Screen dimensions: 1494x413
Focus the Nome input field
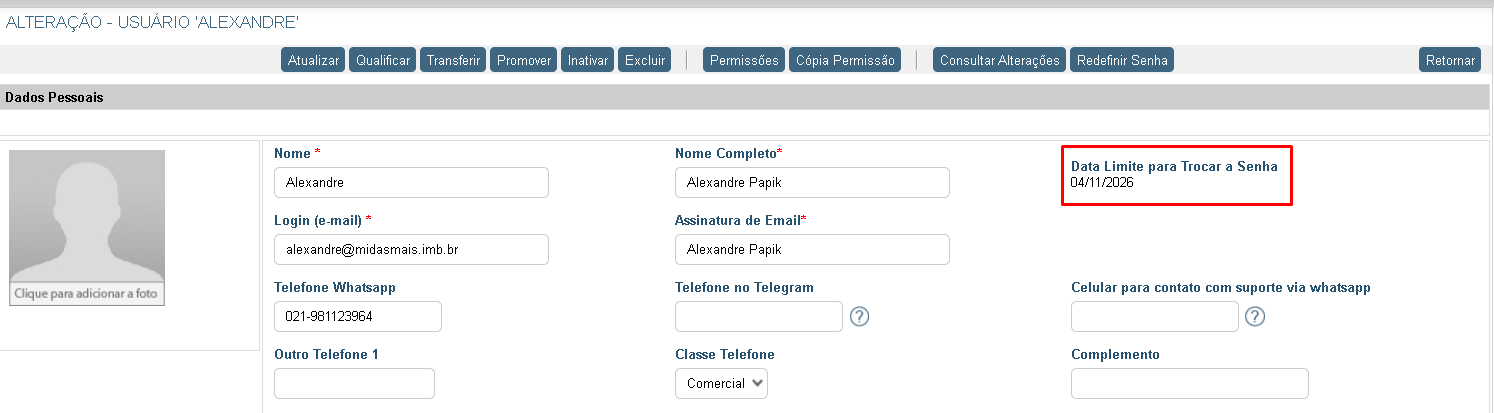pos(411,183)
